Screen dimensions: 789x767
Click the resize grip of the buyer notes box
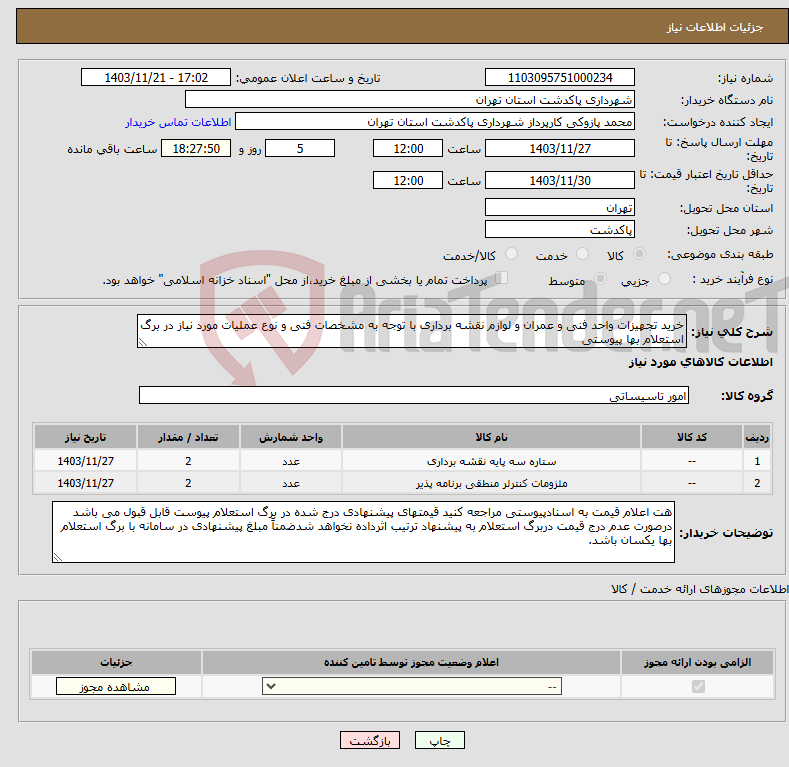57,557
